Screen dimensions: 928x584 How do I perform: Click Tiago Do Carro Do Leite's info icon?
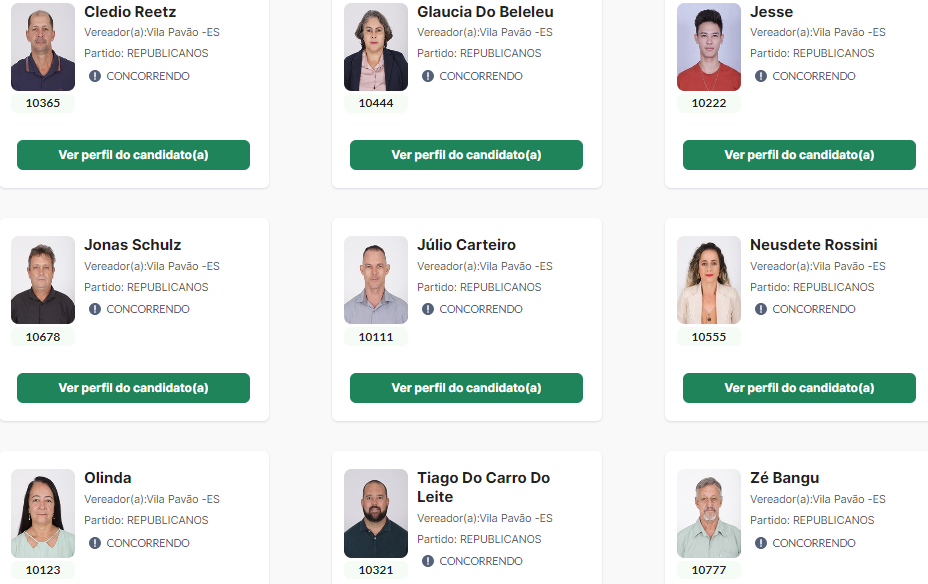[428, 561]
